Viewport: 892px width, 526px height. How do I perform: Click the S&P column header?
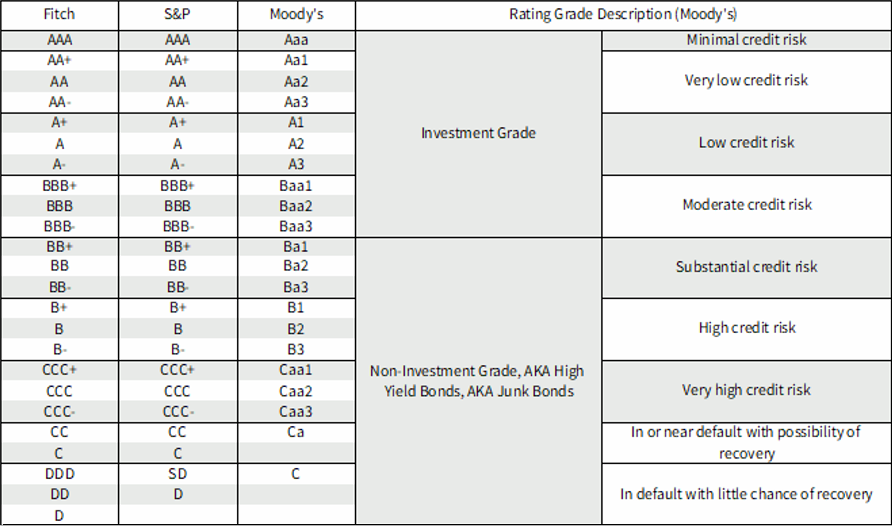(178, 15)
